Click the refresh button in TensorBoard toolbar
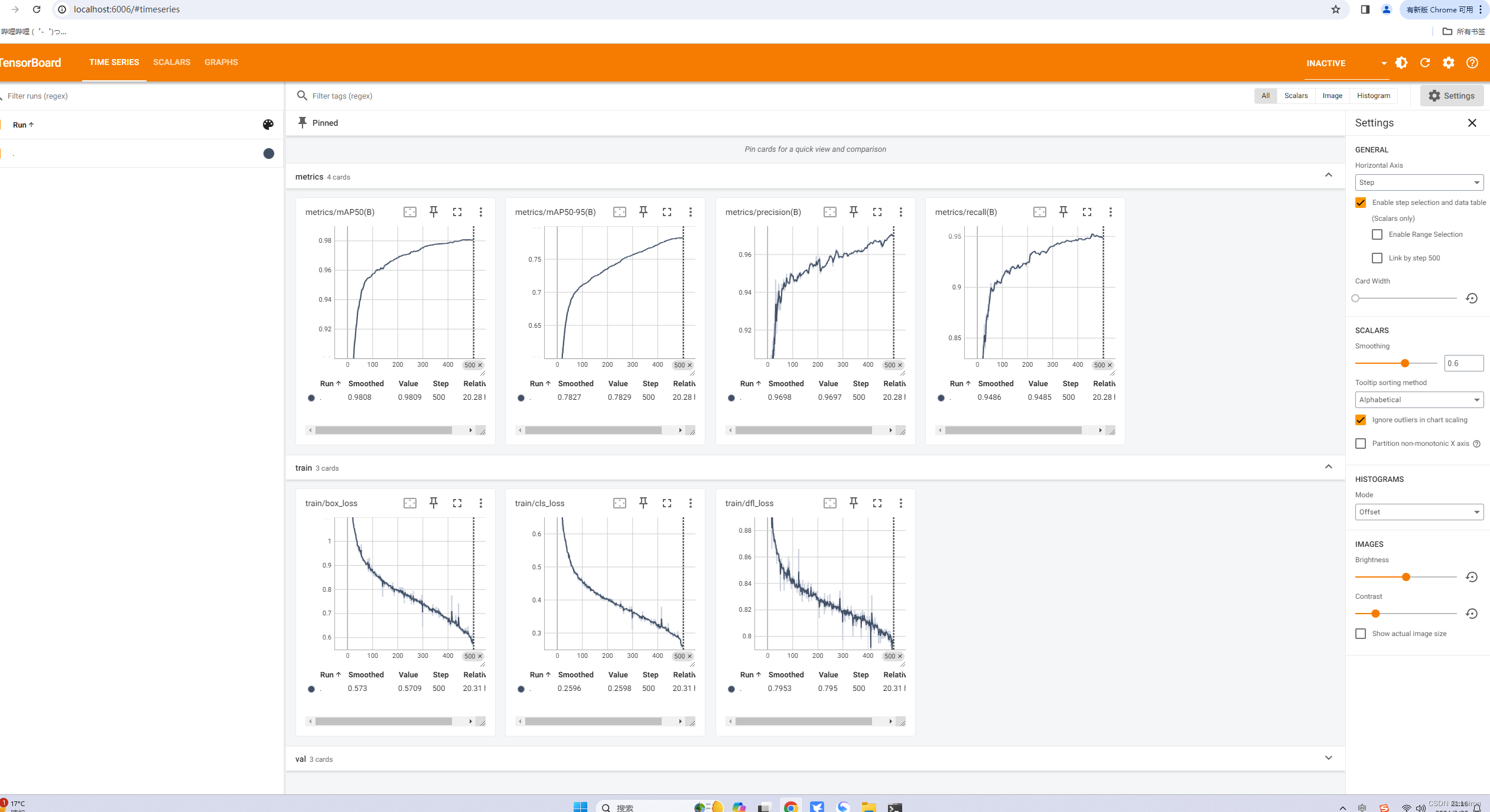 (1425, 62)
